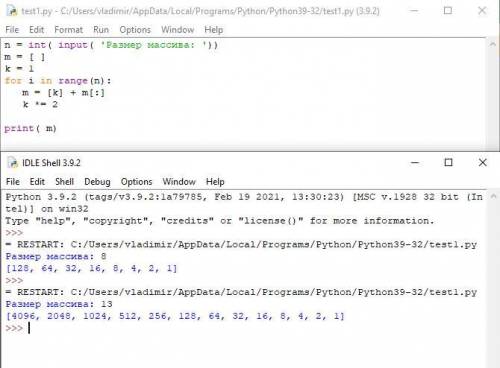The width and height of the screenshot is (500, 368).
Task: Maximize the IDLE Shell window
Action: point(449,162)
